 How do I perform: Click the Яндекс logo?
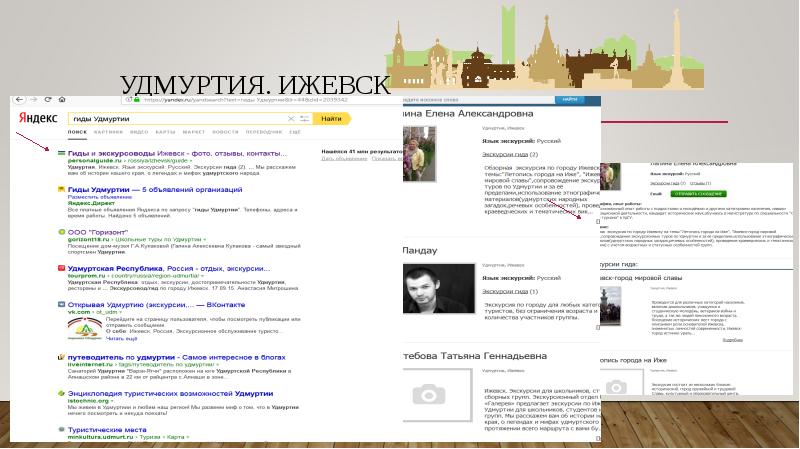(x=38, y=118)
